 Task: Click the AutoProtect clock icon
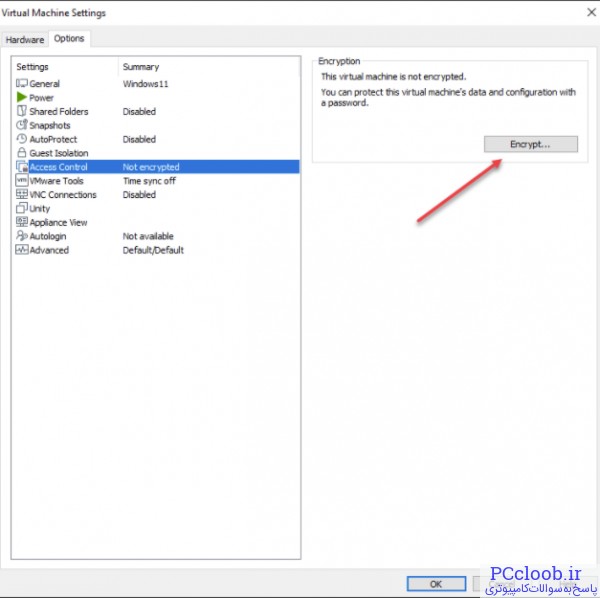click(x=22, y=139)
